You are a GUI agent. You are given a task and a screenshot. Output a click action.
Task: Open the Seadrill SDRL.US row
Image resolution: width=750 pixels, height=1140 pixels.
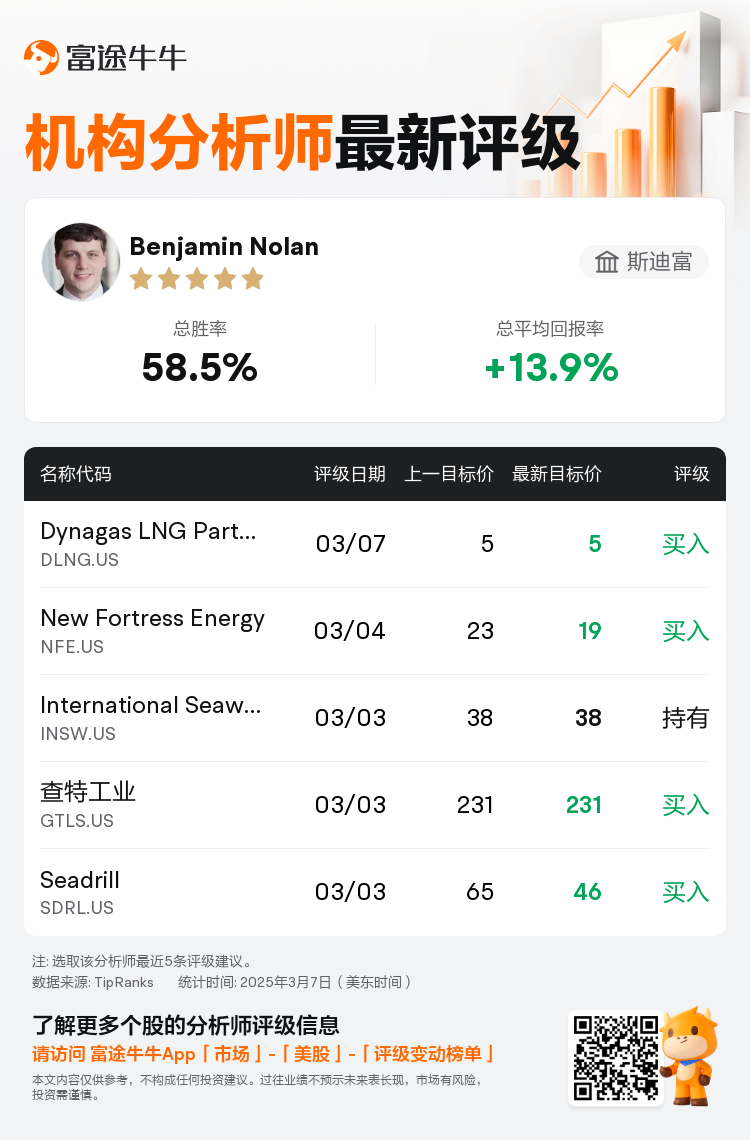pyautogui.click(x=375, y=892)
